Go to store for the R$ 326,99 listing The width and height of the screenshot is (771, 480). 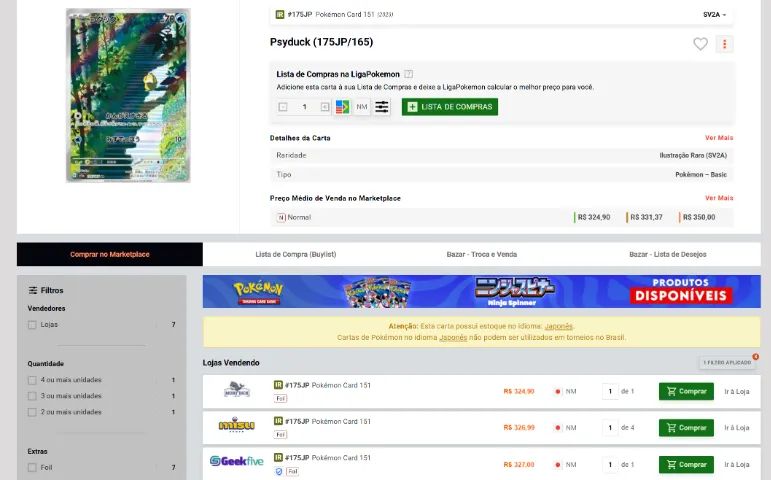(737, 428)
